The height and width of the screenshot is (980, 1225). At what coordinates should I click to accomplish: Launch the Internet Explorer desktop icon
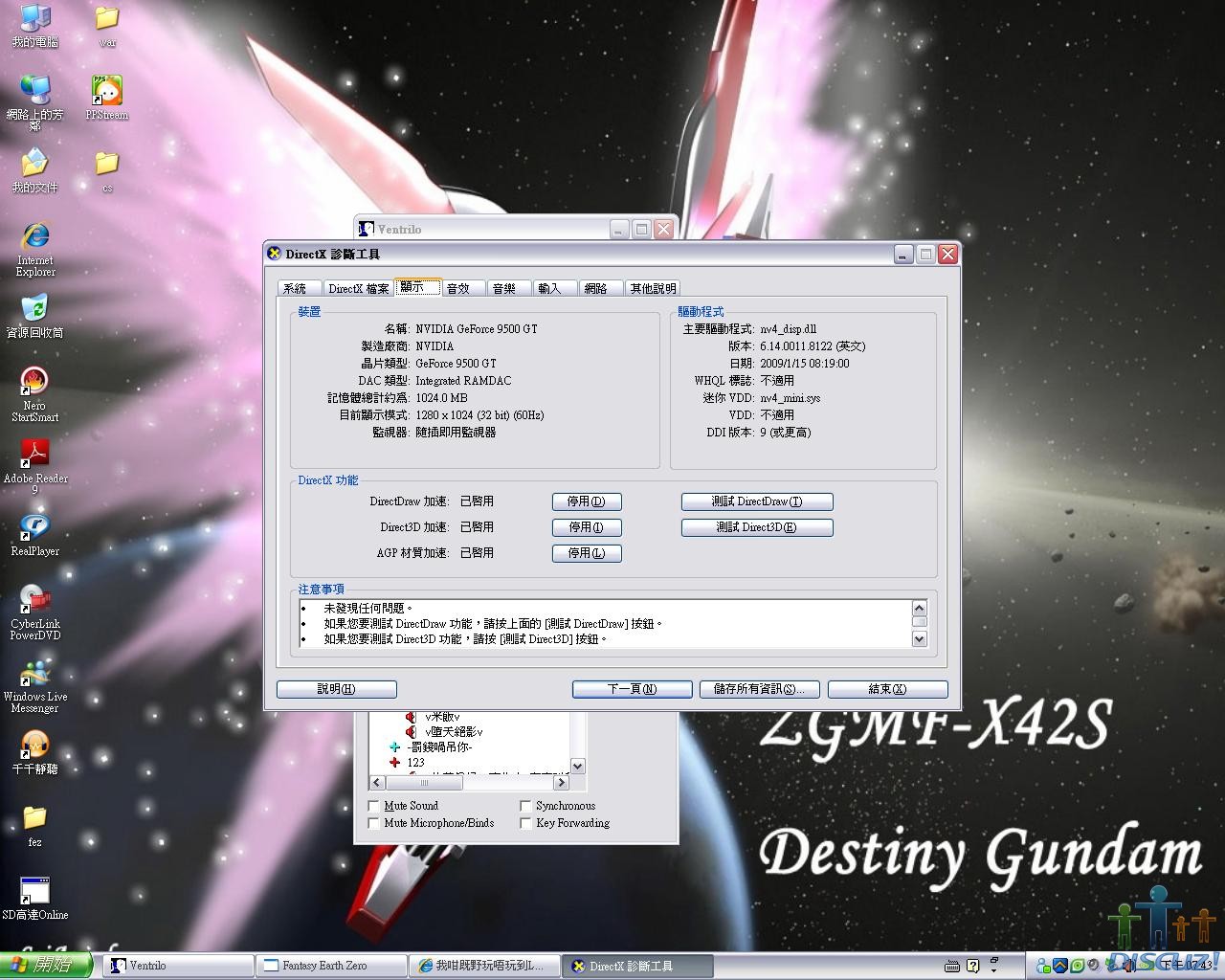(x=35, y=250)
